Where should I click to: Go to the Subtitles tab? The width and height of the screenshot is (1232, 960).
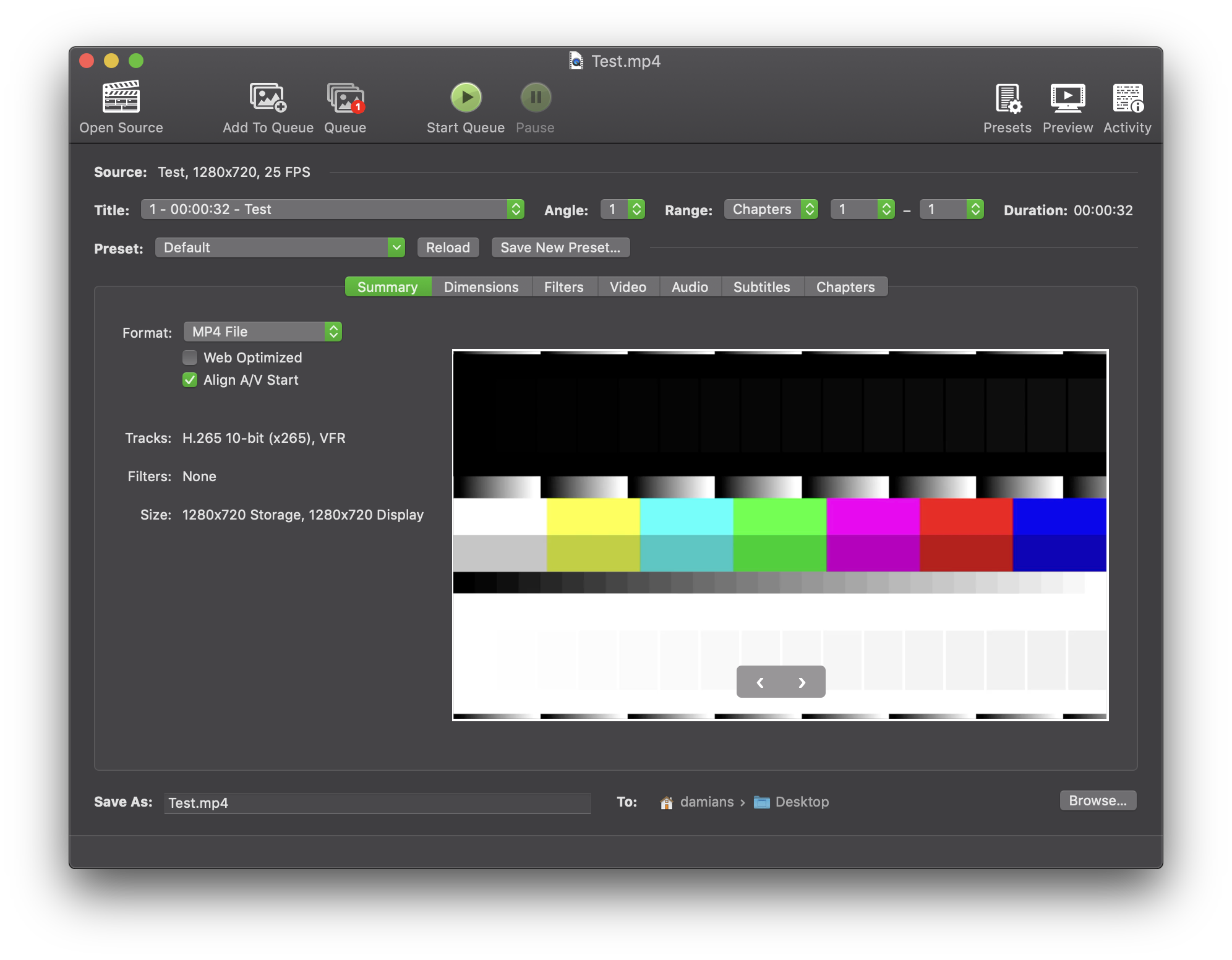[x=762, y=287]
